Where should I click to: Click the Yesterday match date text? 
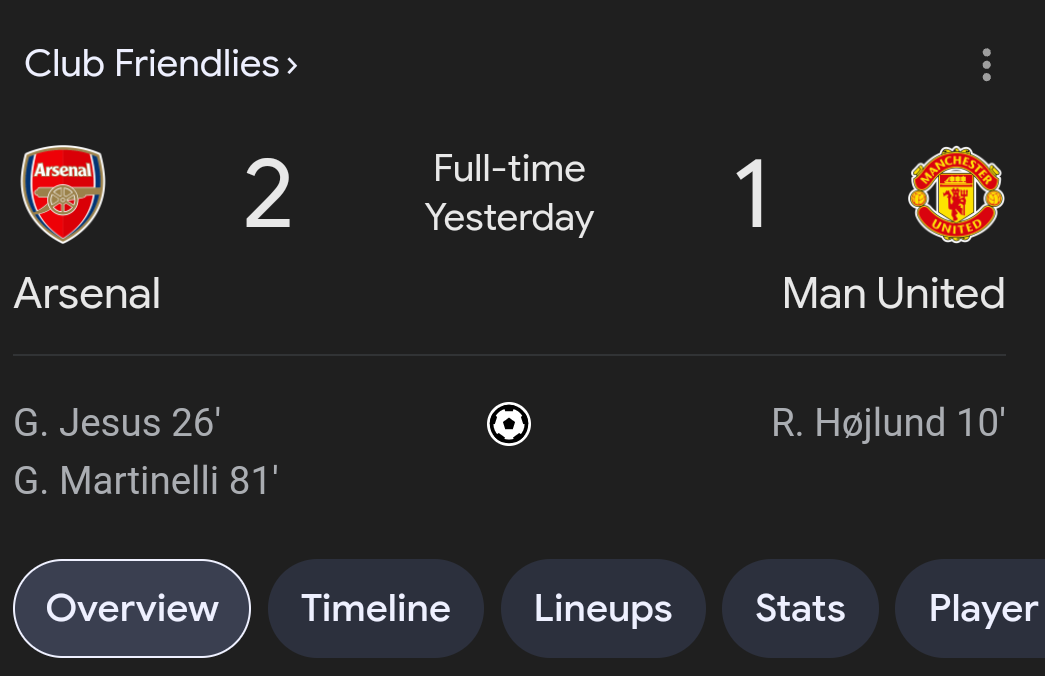click(x=510, y=218)
